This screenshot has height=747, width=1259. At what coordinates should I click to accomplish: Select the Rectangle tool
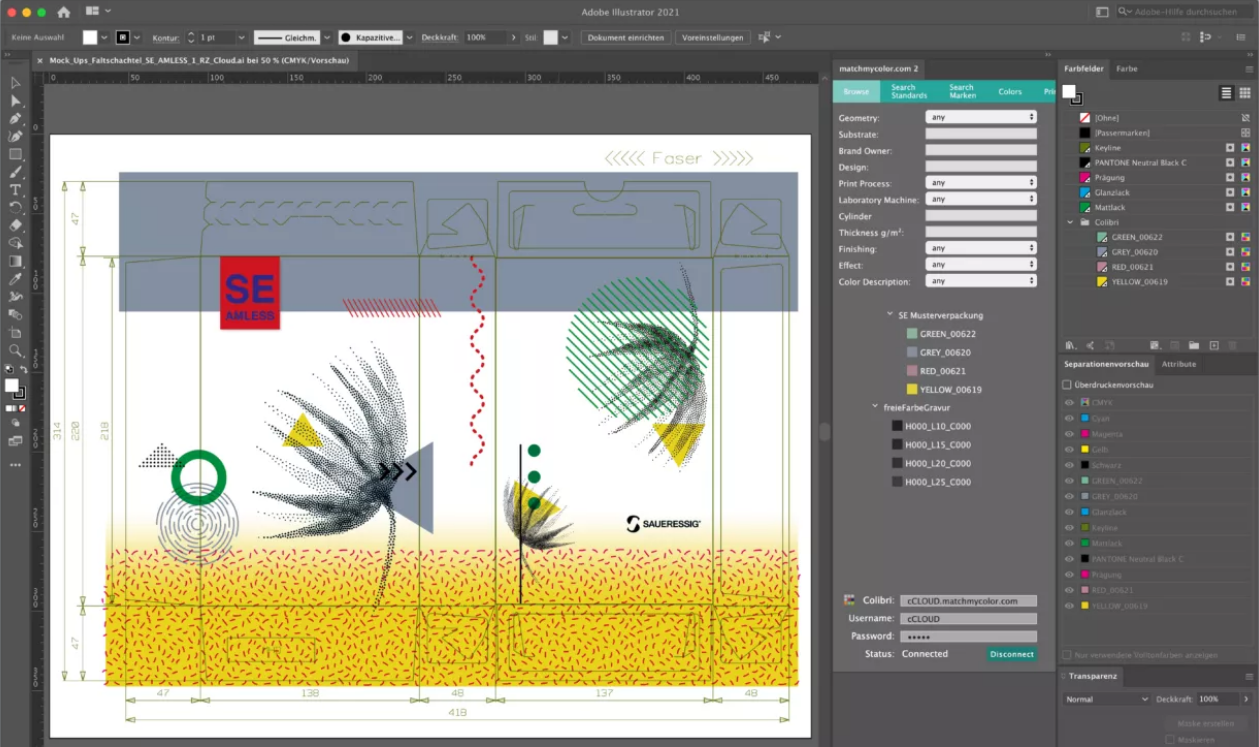tap(15, 154)
